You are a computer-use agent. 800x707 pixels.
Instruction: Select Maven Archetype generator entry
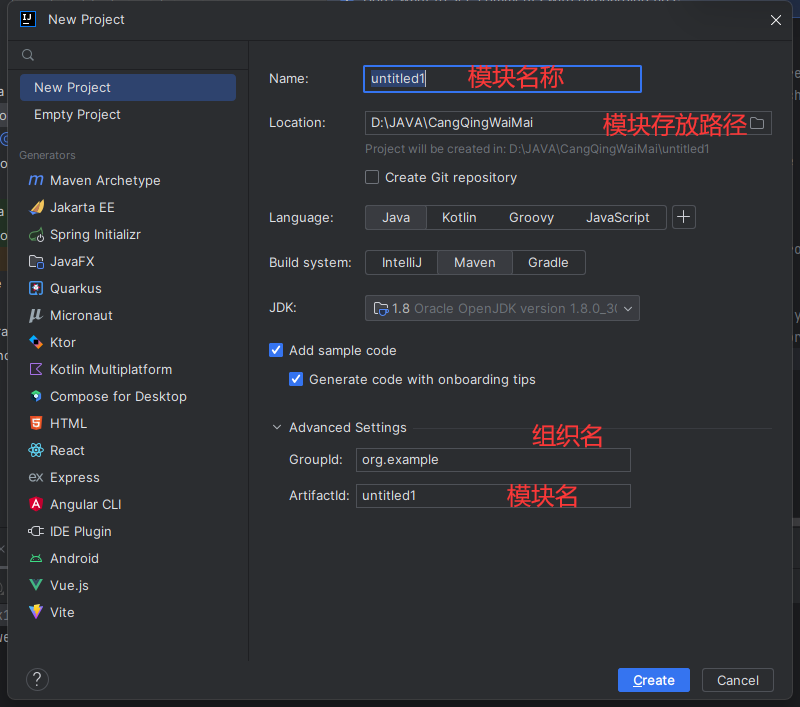[128, 180]
